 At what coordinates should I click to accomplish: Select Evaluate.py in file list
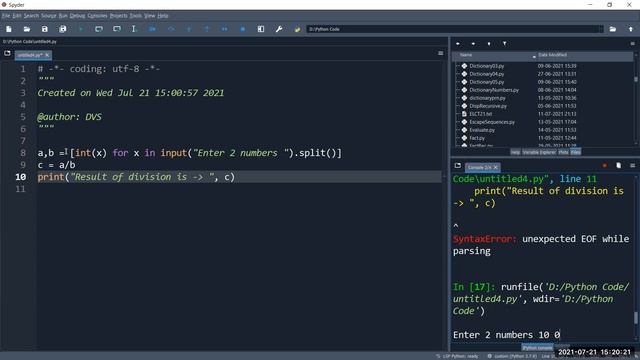482,130
